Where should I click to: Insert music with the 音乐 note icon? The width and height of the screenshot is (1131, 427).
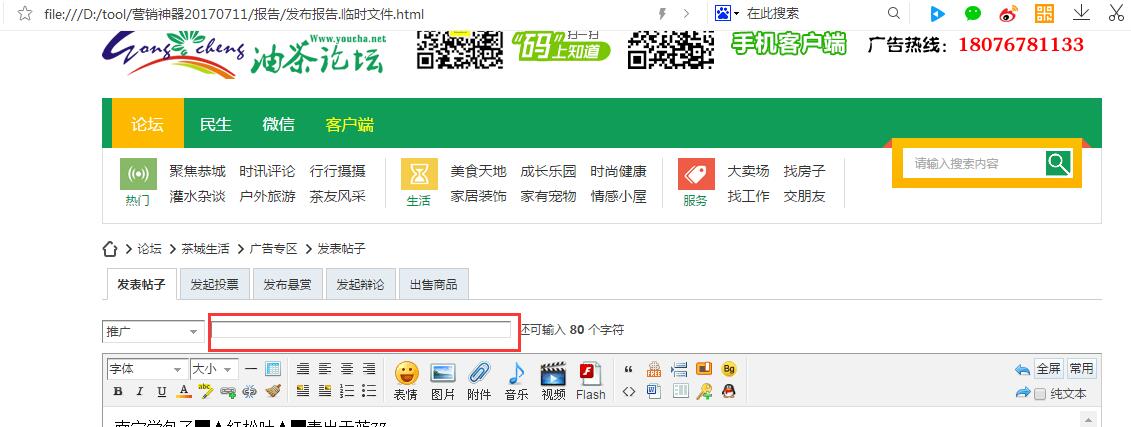516,380
